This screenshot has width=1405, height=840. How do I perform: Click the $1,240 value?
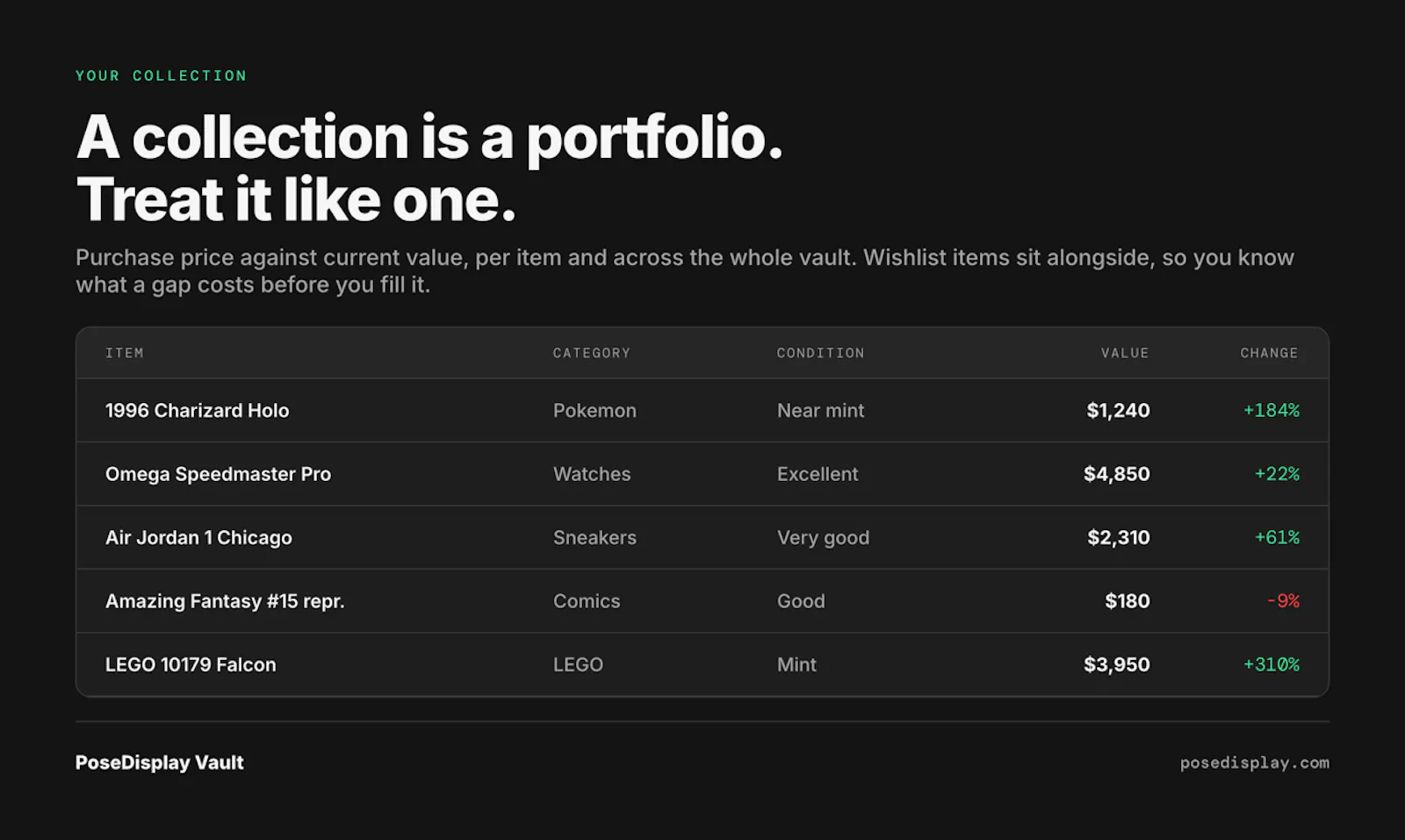(1118, 410)
